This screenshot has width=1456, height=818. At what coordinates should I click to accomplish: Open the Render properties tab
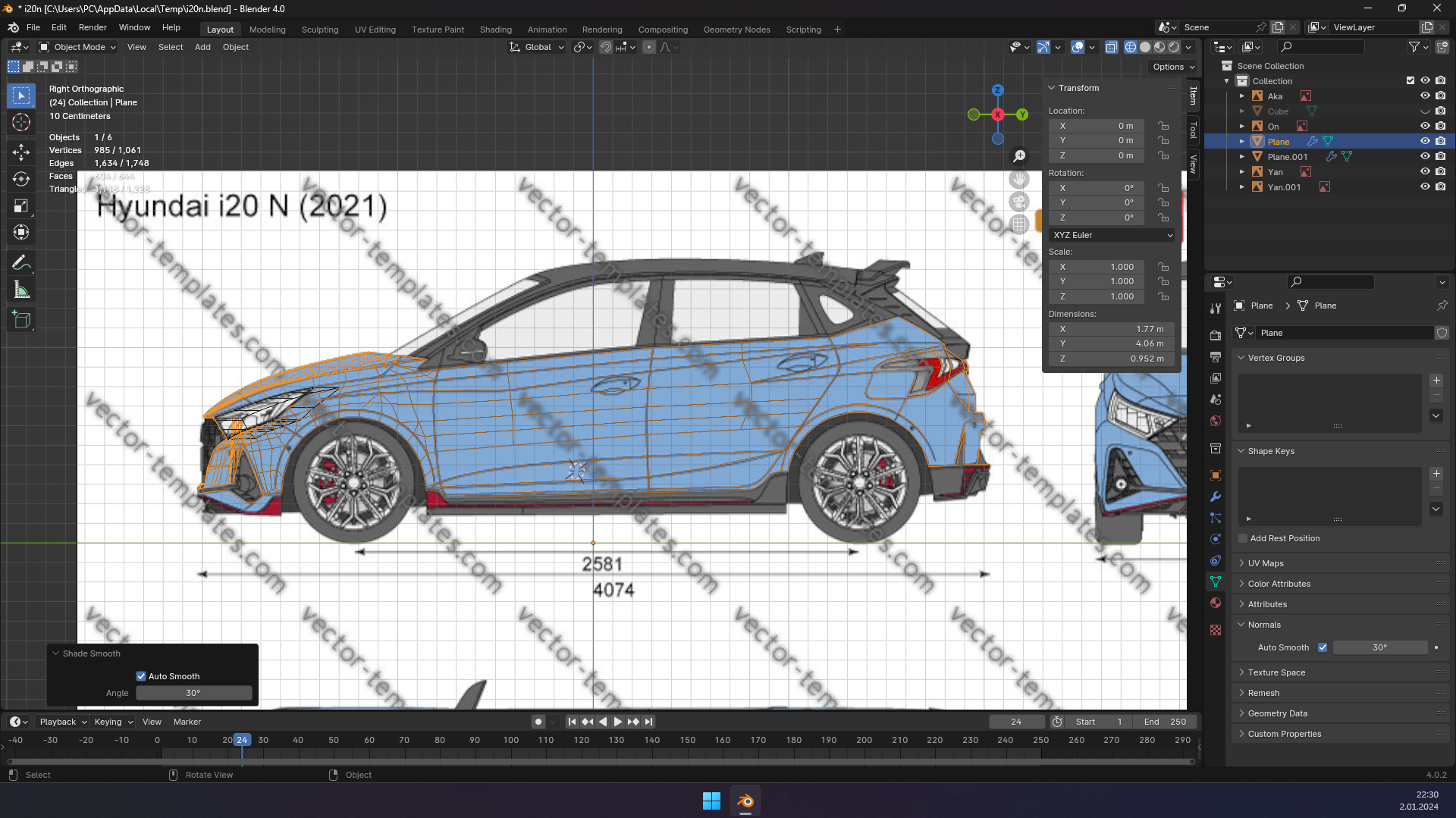1216,335
